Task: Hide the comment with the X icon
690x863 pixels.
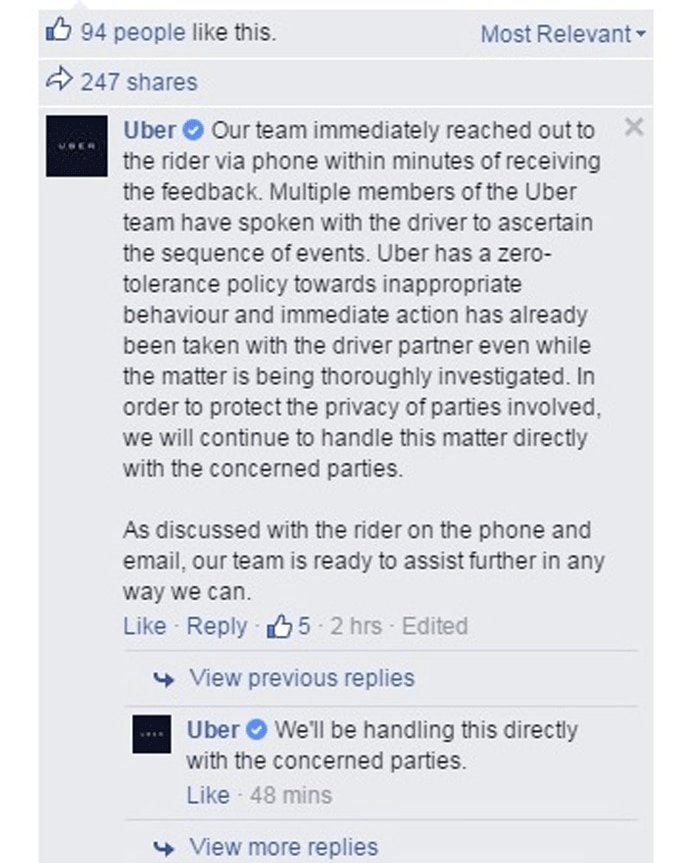Action: [633, 127]
